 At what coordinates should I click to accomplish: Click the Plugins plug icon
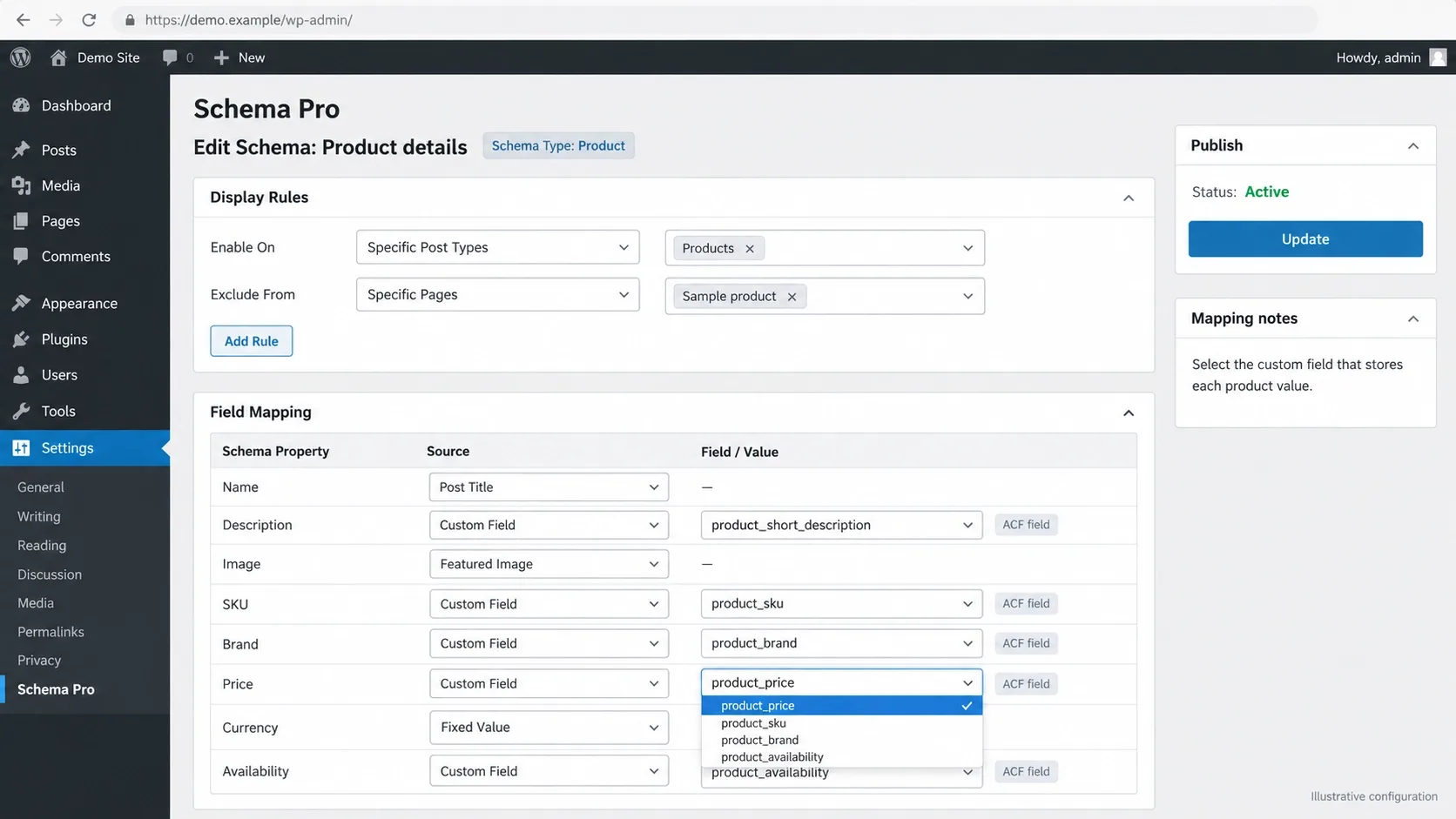coord(21,339)
